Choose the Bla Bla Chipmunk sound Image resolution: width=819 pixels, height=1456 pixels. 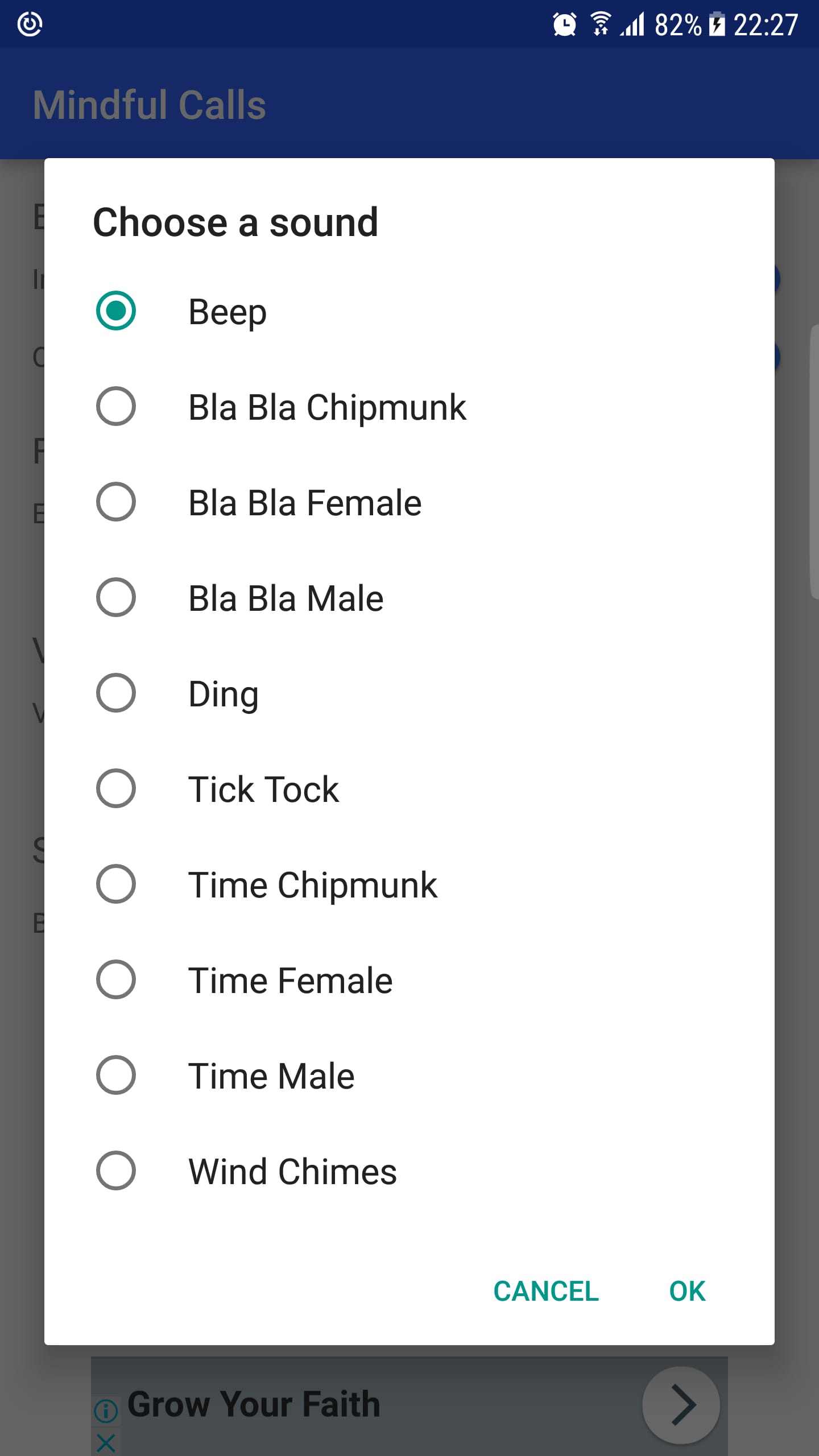click(x=116, y=406)
